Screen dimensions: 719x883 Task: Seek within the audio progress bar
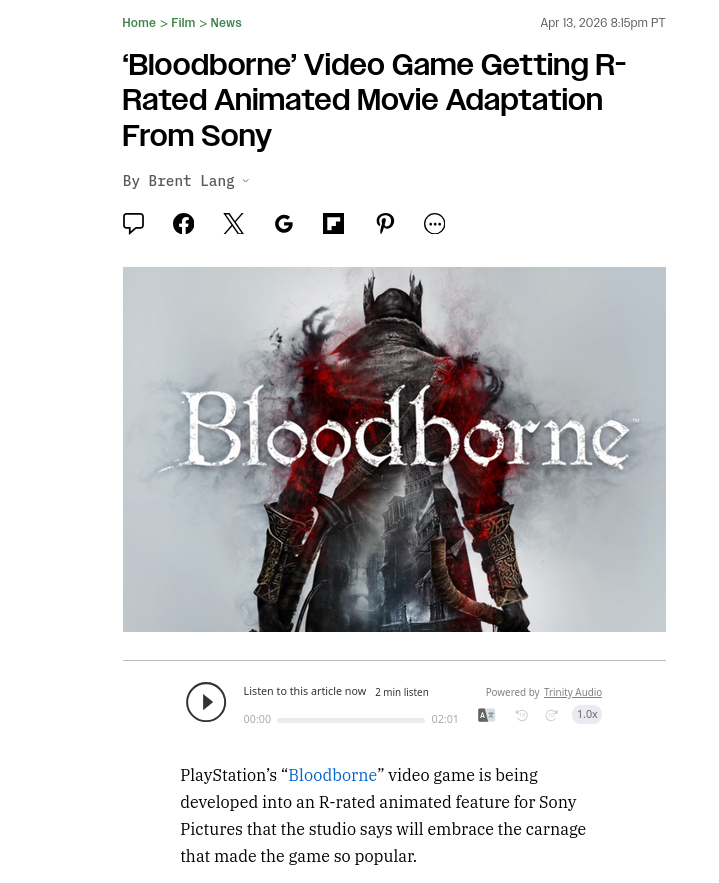pyautogui.click(x=351, y=720)
